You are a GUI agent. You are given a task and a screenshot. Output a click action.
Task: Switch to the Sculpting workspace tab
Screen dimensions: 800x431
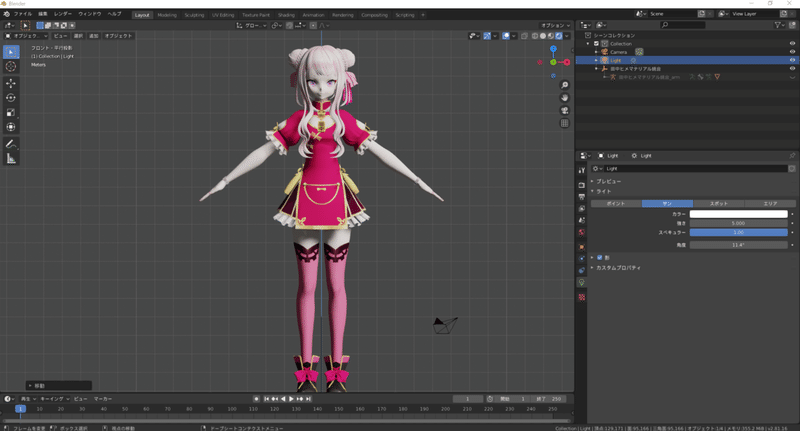194,15
